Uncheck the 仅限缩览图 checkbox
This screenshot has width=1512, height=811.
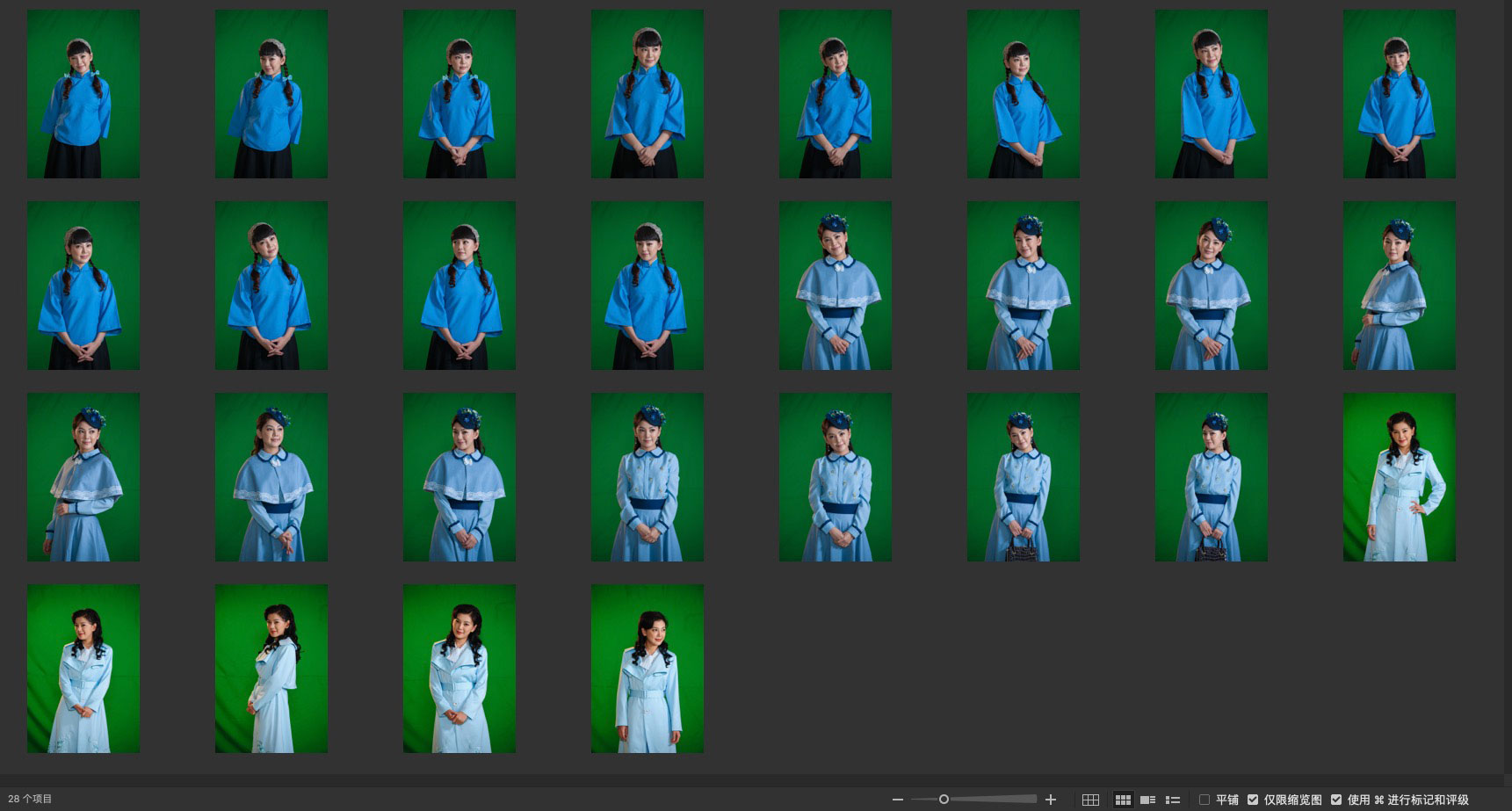pos(1253,800)
